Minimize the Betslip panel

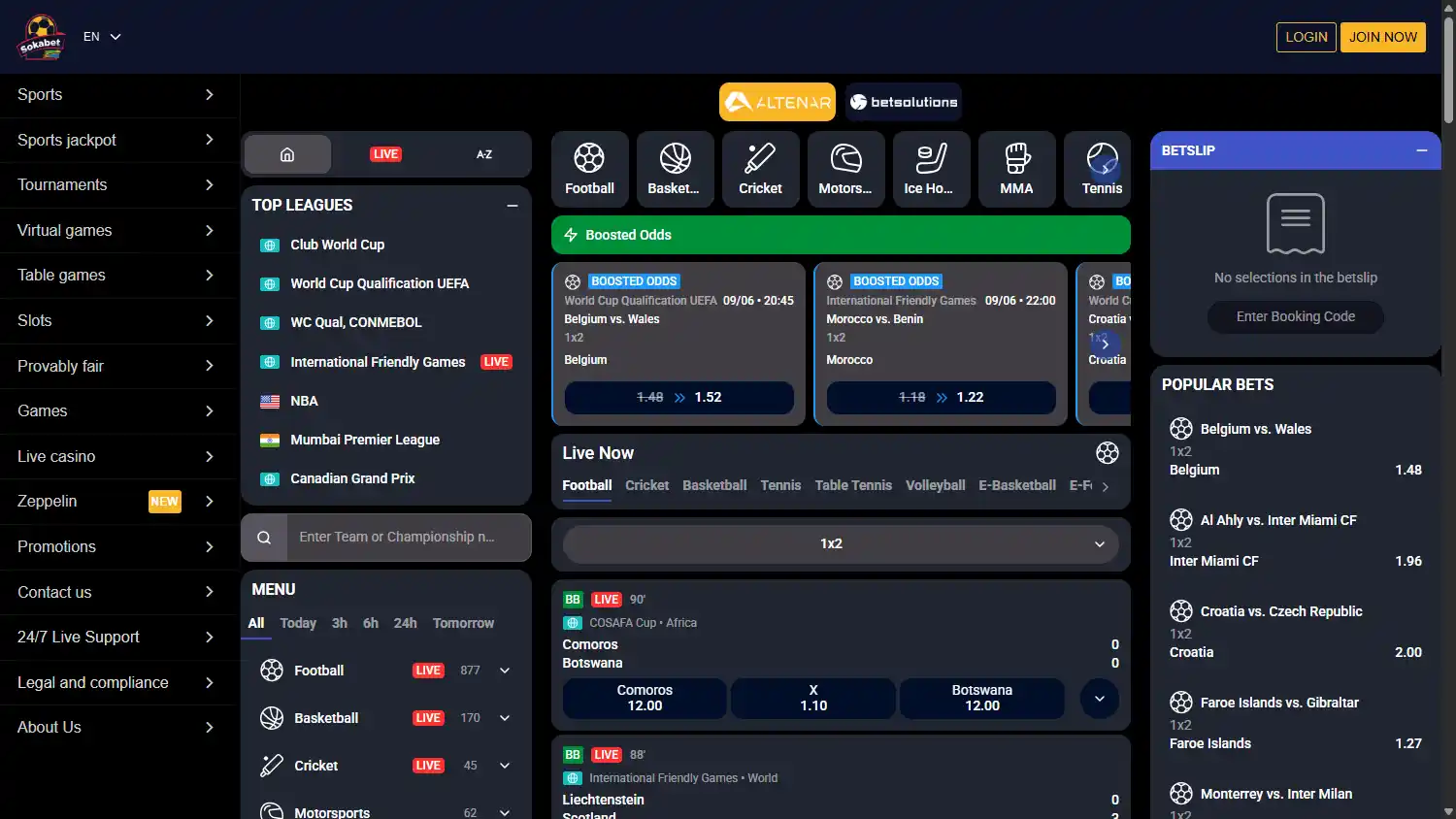click(1422, 150)
